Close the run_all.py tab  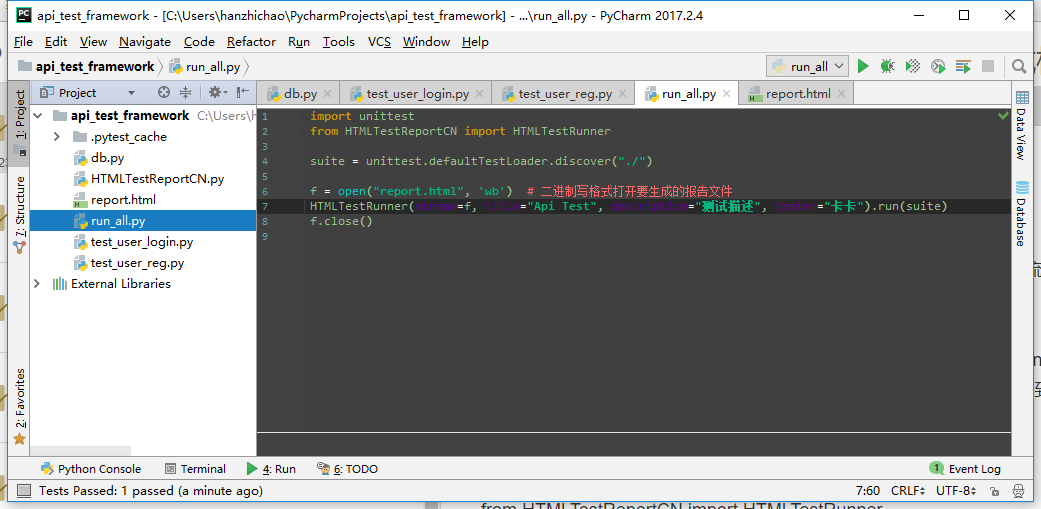(x=727, y=94)
